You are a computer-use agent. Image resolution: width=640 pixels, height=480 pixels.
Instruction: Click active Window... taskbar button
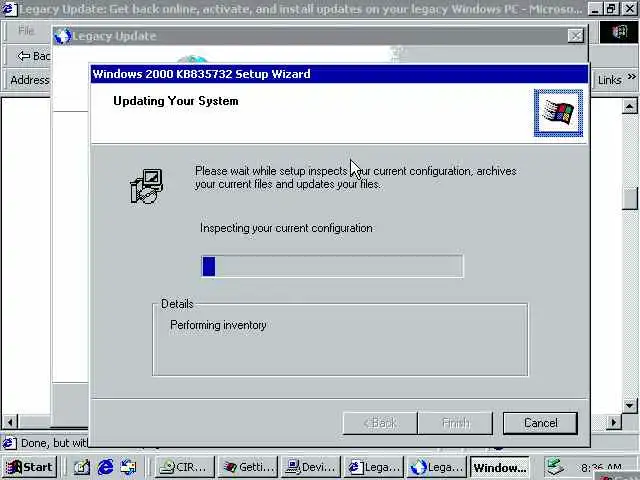500,467
